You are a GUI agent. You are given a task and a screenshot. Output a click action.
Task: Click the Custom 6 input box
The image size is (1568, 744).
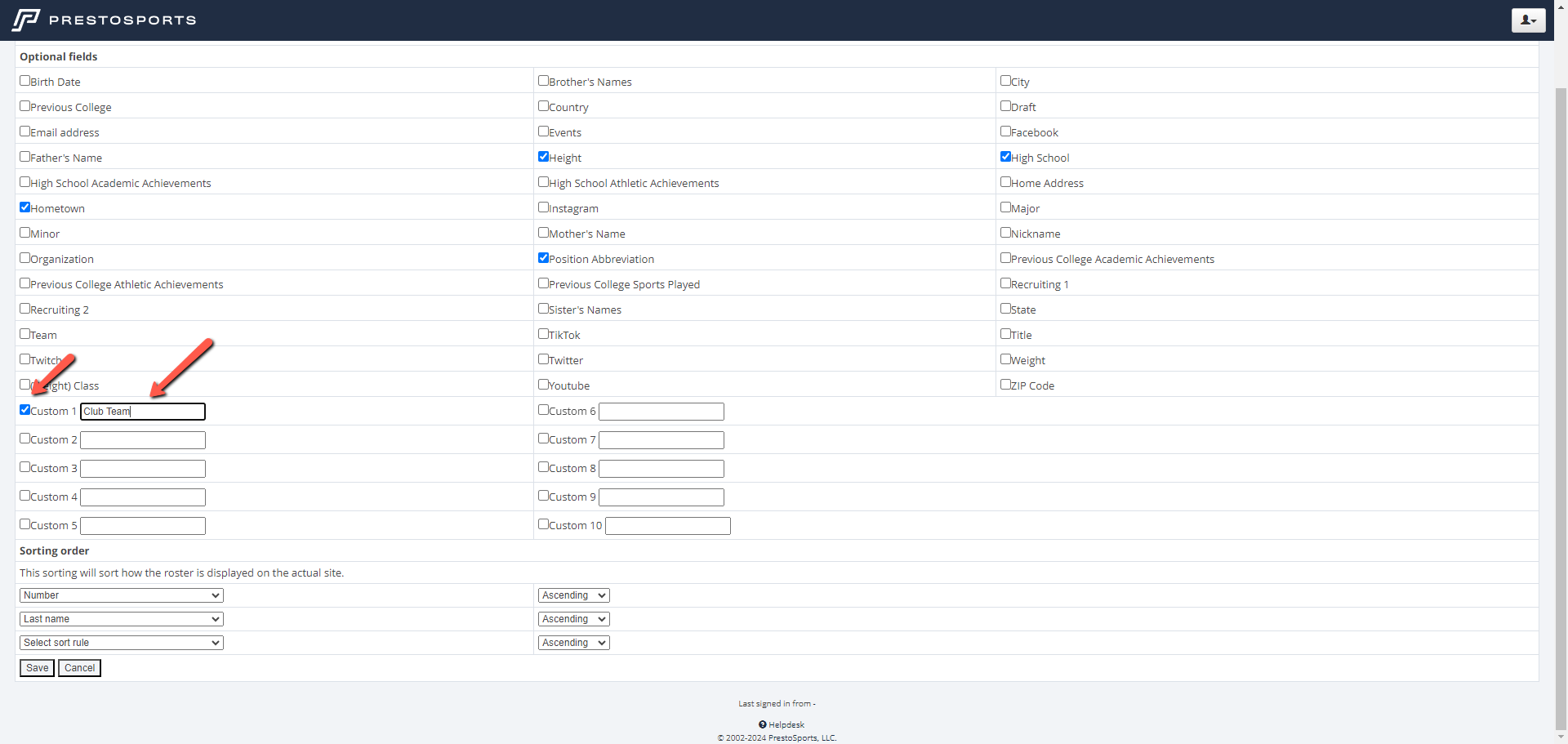[x=661, y=412]
